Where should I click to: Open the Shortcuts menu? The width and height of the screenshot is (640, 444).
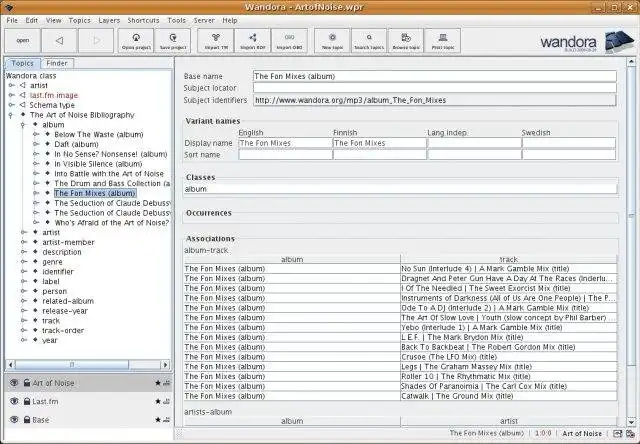143,20
